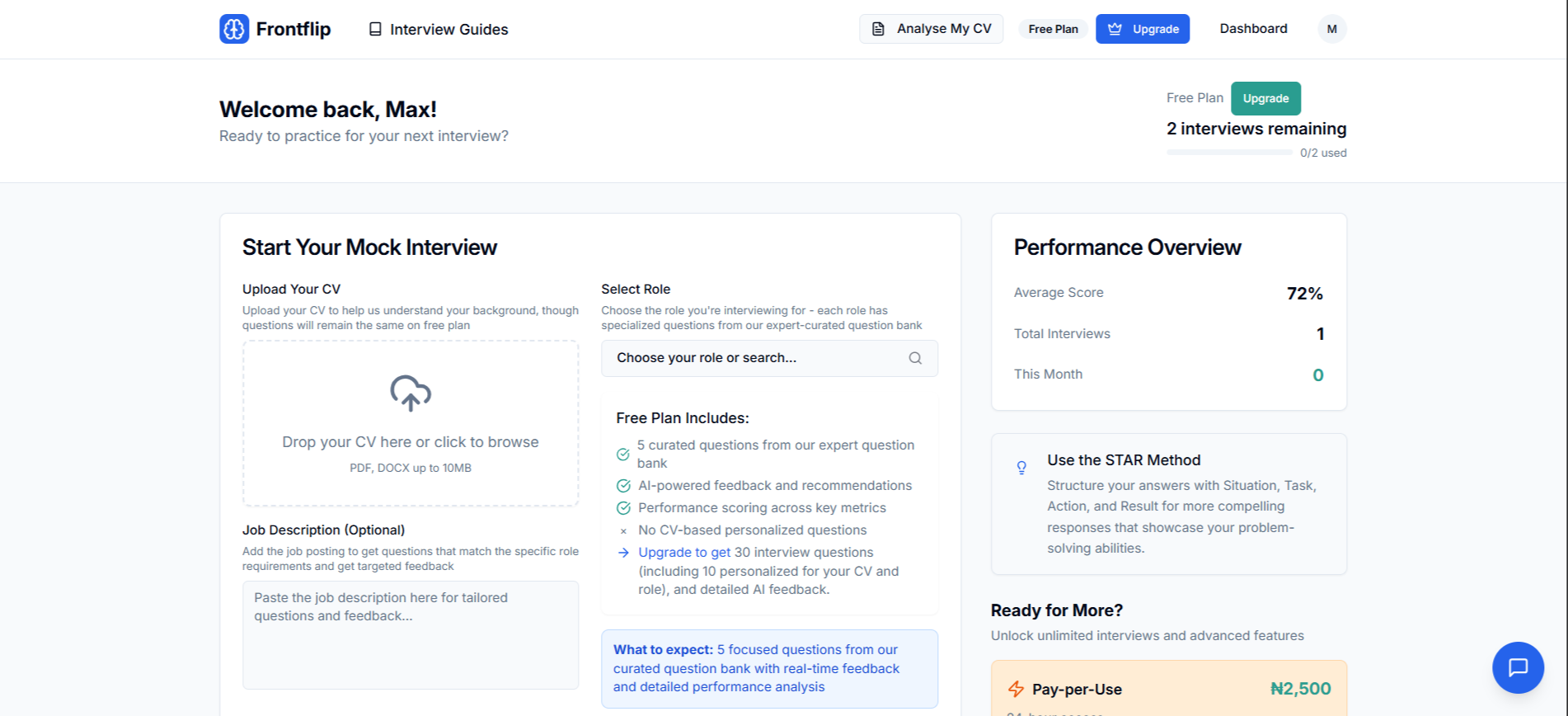Image resolution: width=1568 pixels, height=716 pixels.
Task: Click the 72% average score value
Action: [1304, 294]
